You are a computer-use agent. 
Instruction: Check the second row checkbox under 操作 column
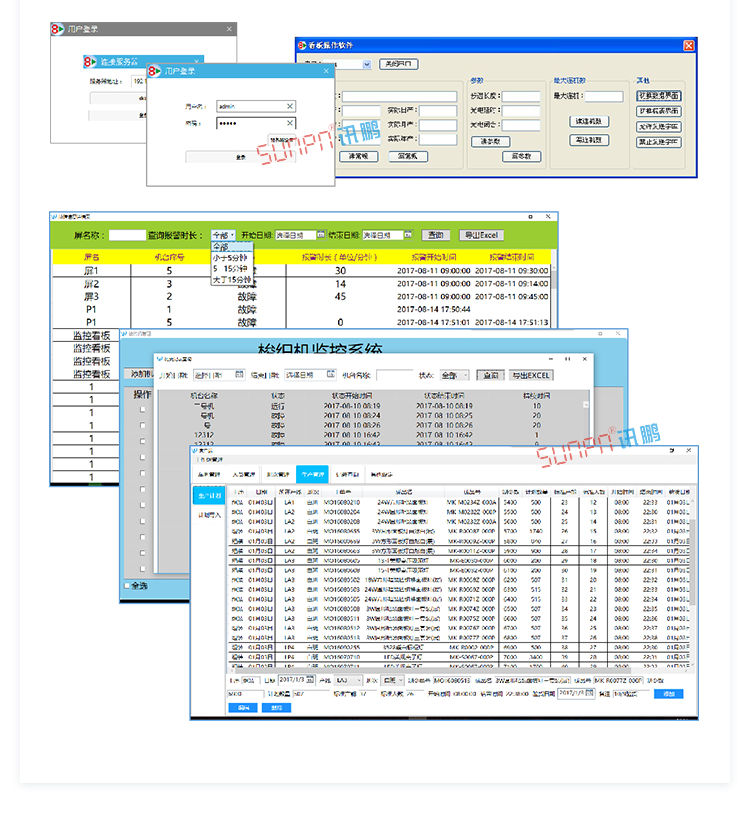[142, 424]
